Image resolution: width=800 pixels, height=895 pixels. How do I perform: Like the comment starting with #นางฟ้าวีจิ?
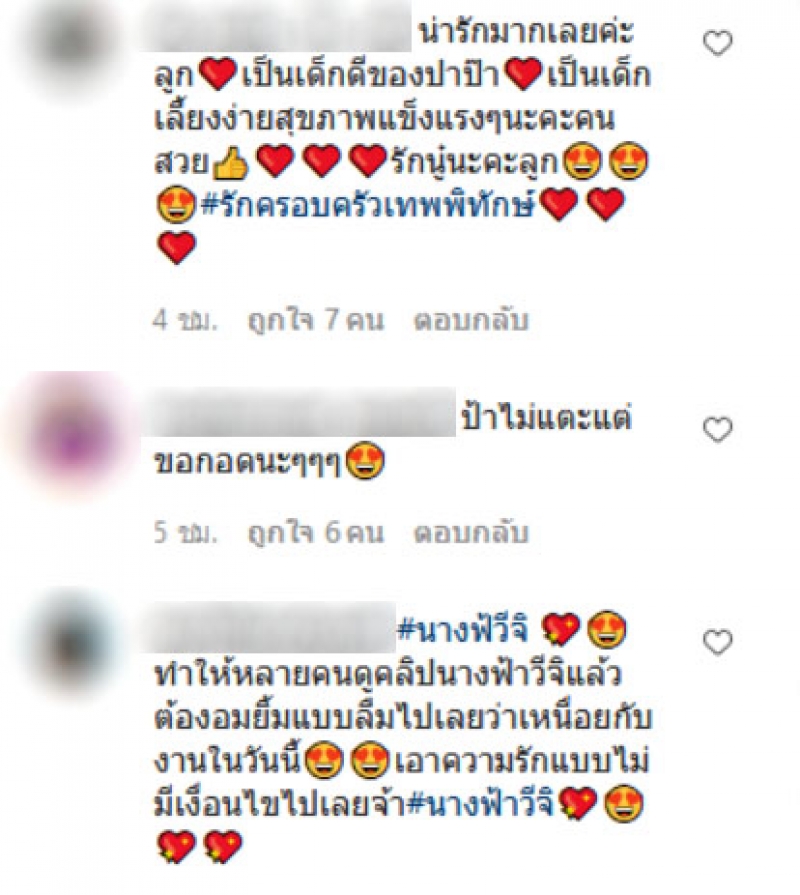coord(717,643)
